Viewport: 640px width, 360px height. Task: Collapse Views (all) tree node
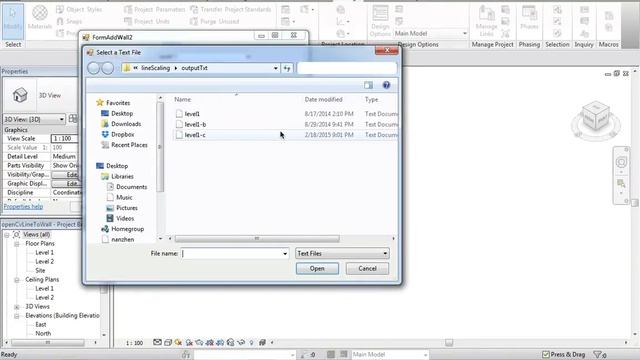7,235
